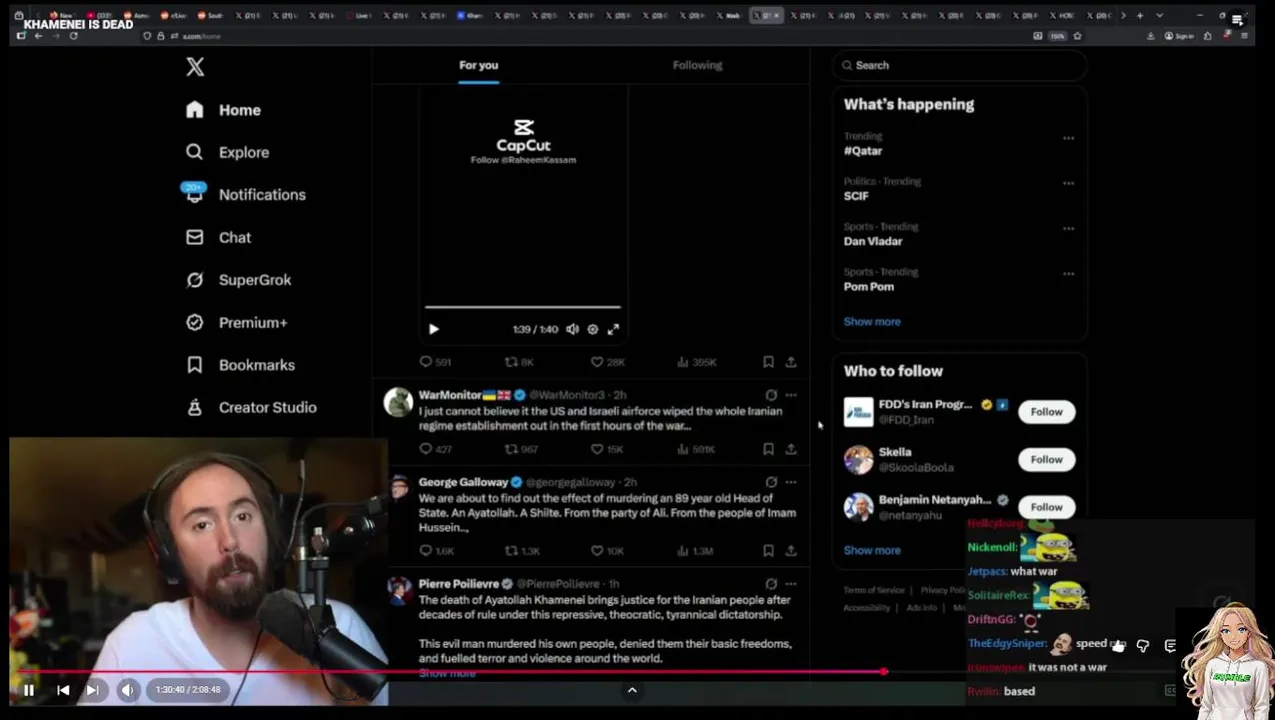Image resolution: width=1275 pixels, height=720 pixels.
Task: Bookmark the WarMonitor tweet
Action: [x=768, y=450]
